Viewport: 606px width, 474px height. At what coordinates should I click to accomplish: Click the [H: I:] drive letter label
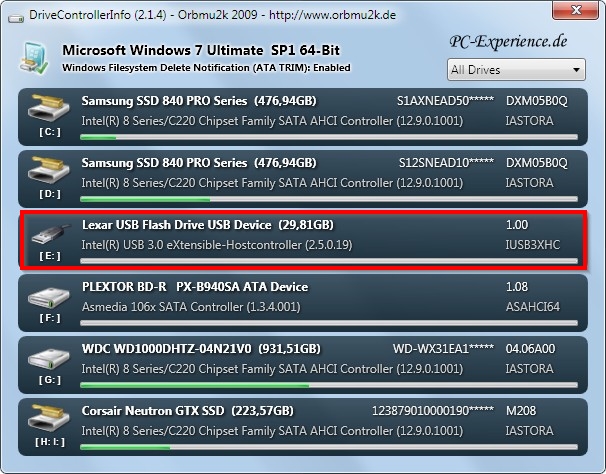[x=50, y=442]
